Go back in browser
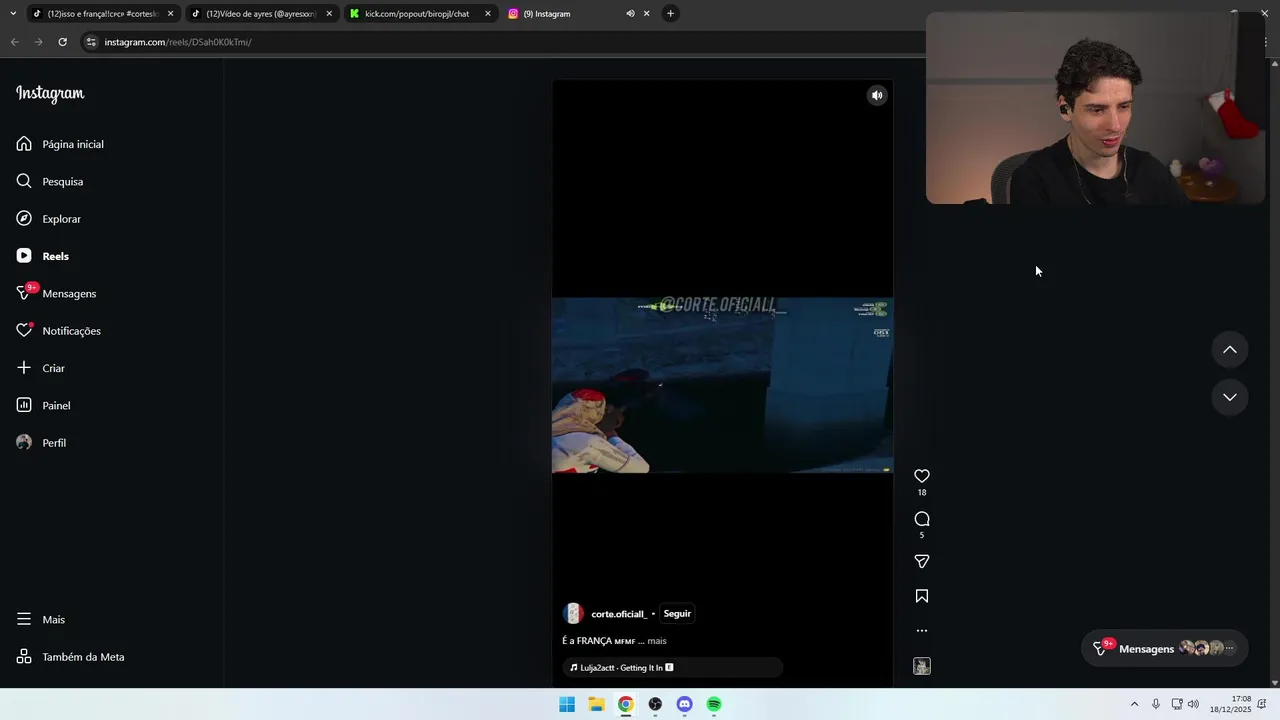 [x=14, y=42]
